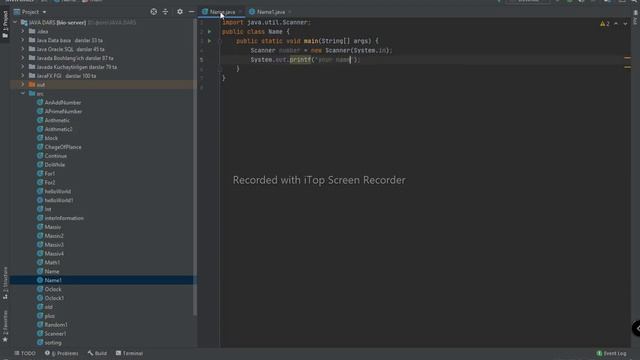The width and height of the screenshot is (640, 360).
Task: Open the Arithmetic class file
Action: [x=57, y=120]
